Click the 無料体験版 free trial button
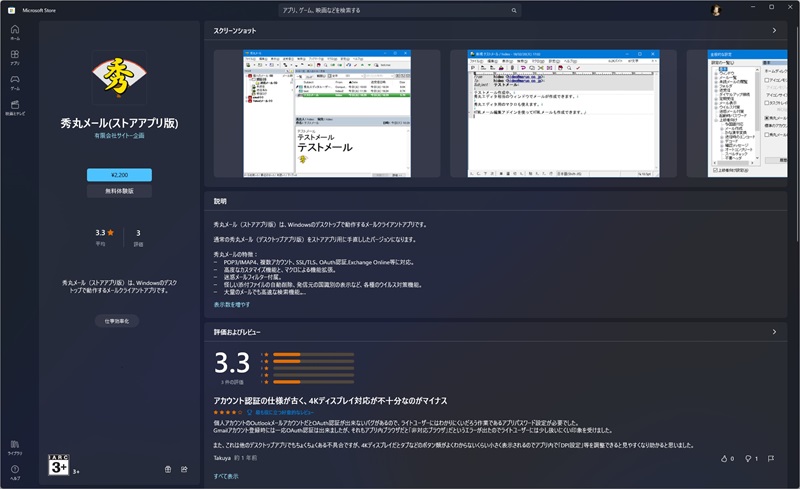 point(119,191)
